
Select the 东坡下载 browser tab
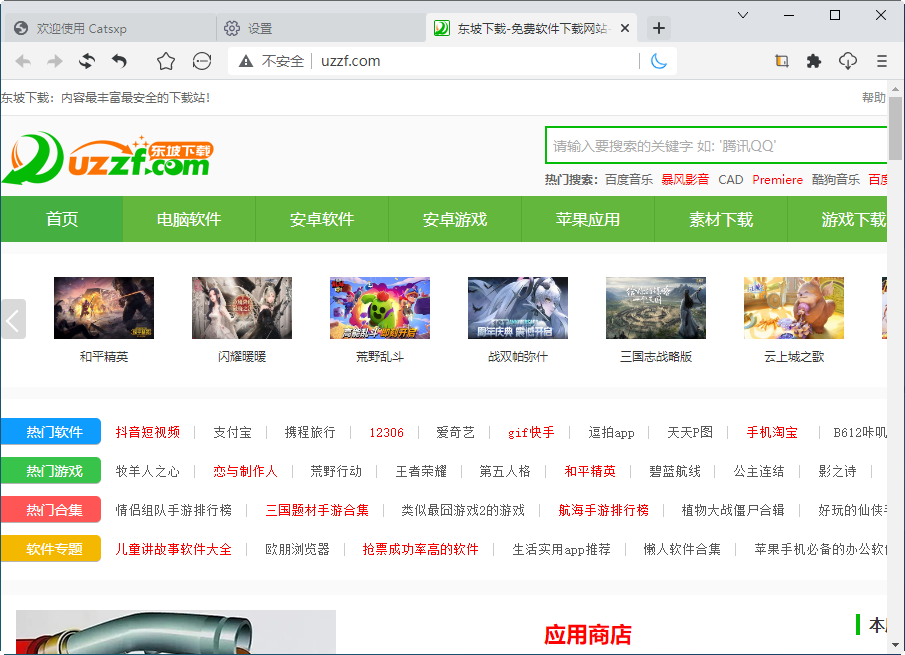click(531, 28)
